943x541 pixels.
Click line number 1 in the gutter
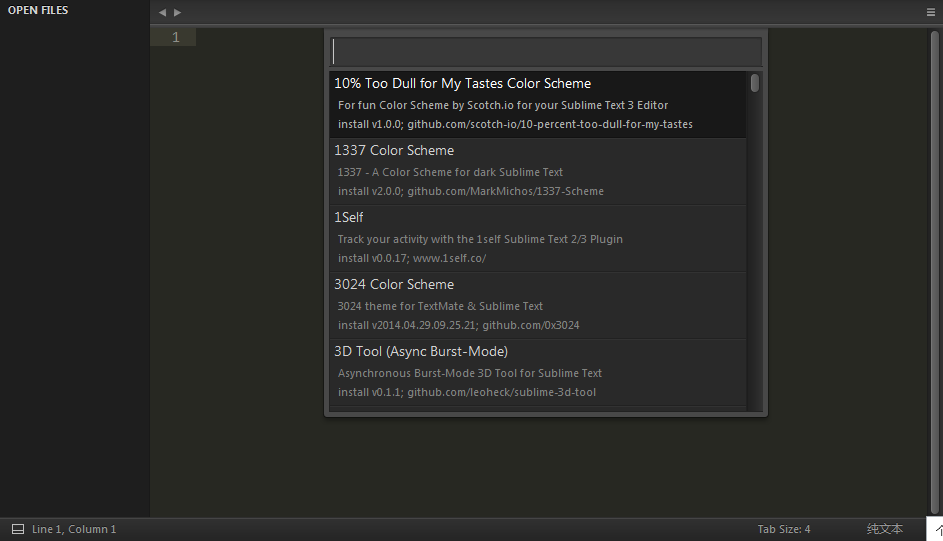[176, 37]
